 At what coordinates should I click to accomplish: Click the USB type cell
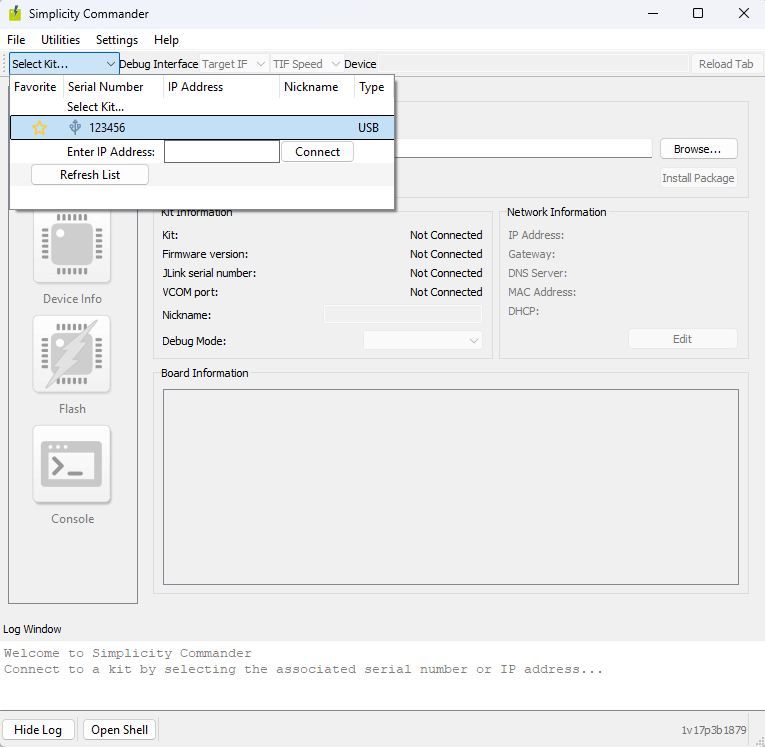[x=368, y=128]
